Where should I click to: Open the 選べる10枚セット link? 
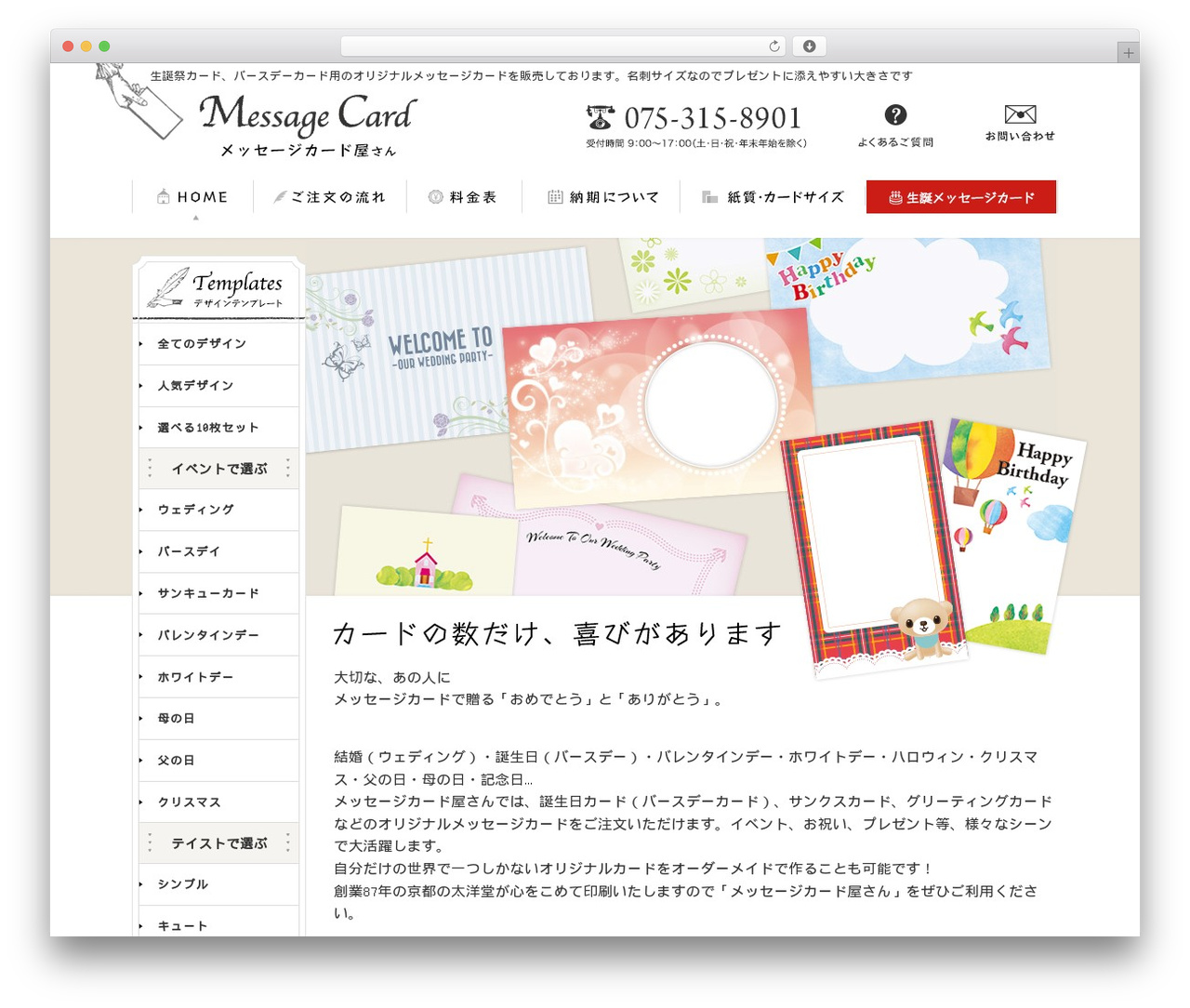218,428
